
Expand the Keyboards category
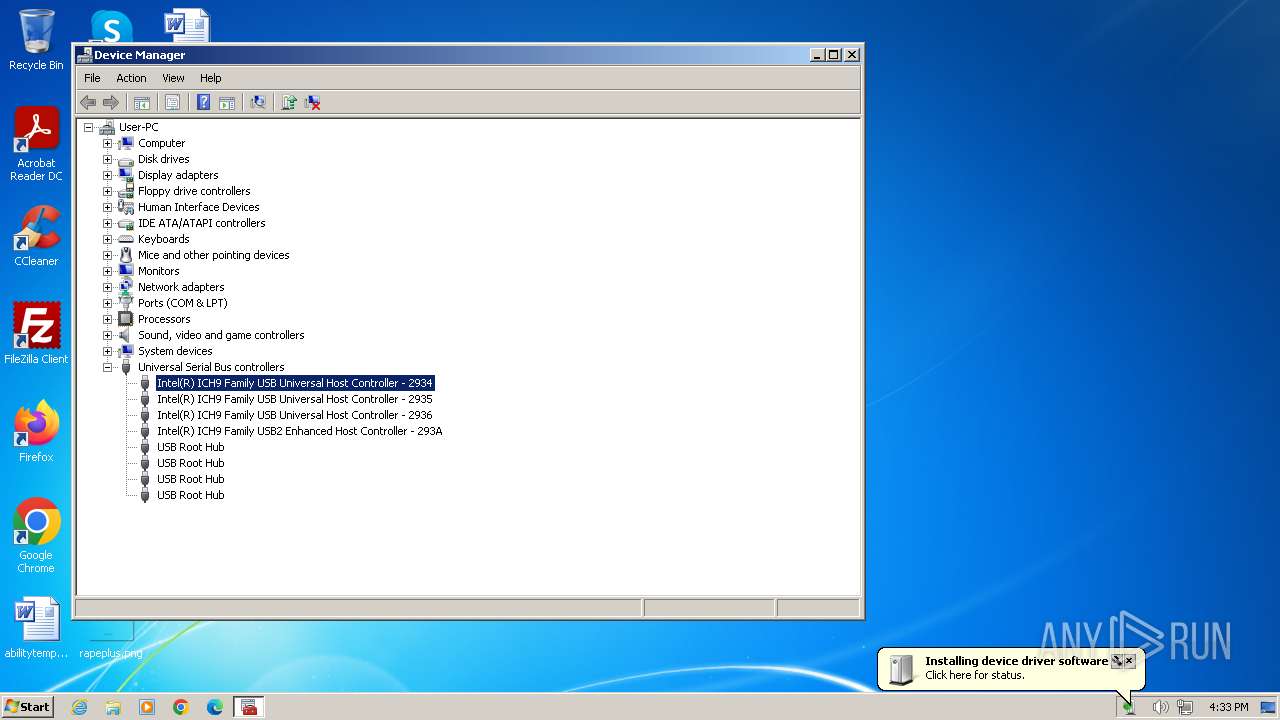[107, 239]
